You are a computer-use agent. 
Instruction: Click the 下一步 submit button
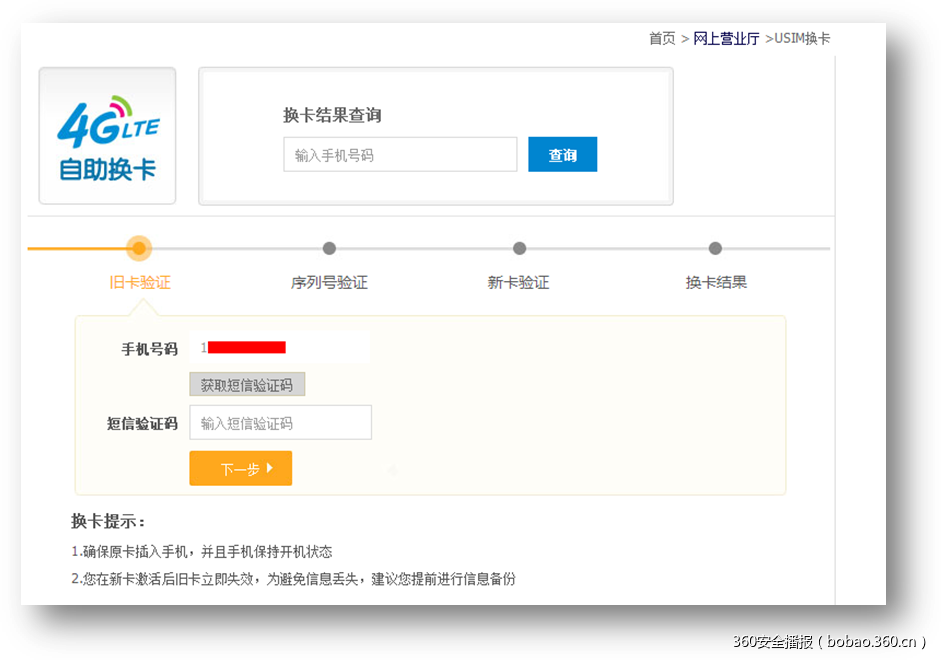coord(240,468)
